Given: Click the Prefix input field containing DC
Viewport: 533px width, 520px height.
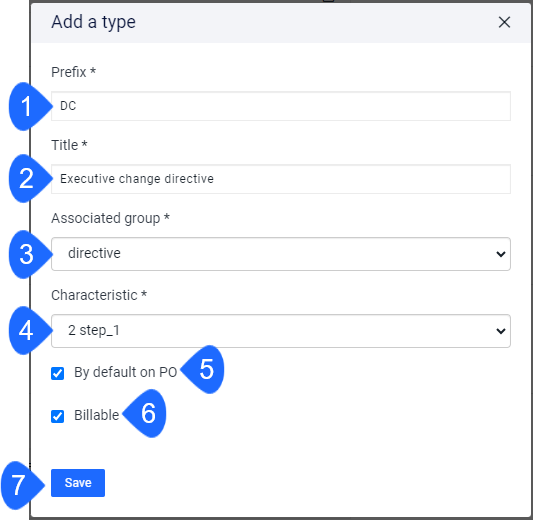Looking at the screenshot, I should [281, 106].
